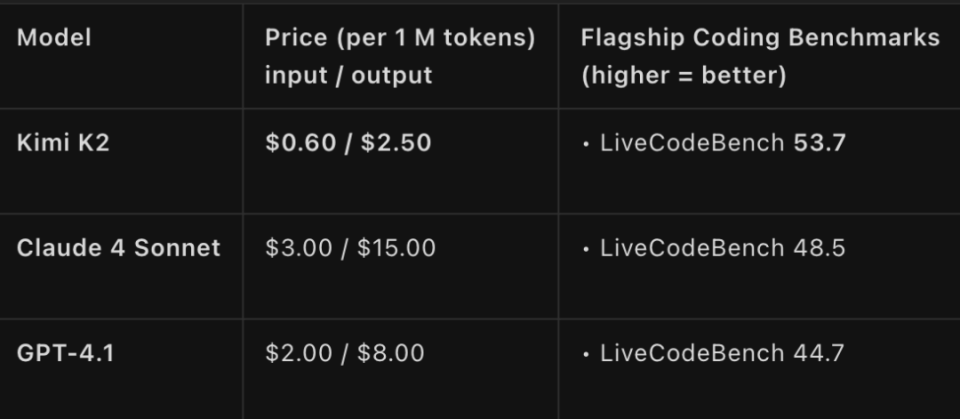Screen dimensions: 960x419
Task: Click the Flagship Coding Benchmarks header
Action: click(x=760, y=38)
